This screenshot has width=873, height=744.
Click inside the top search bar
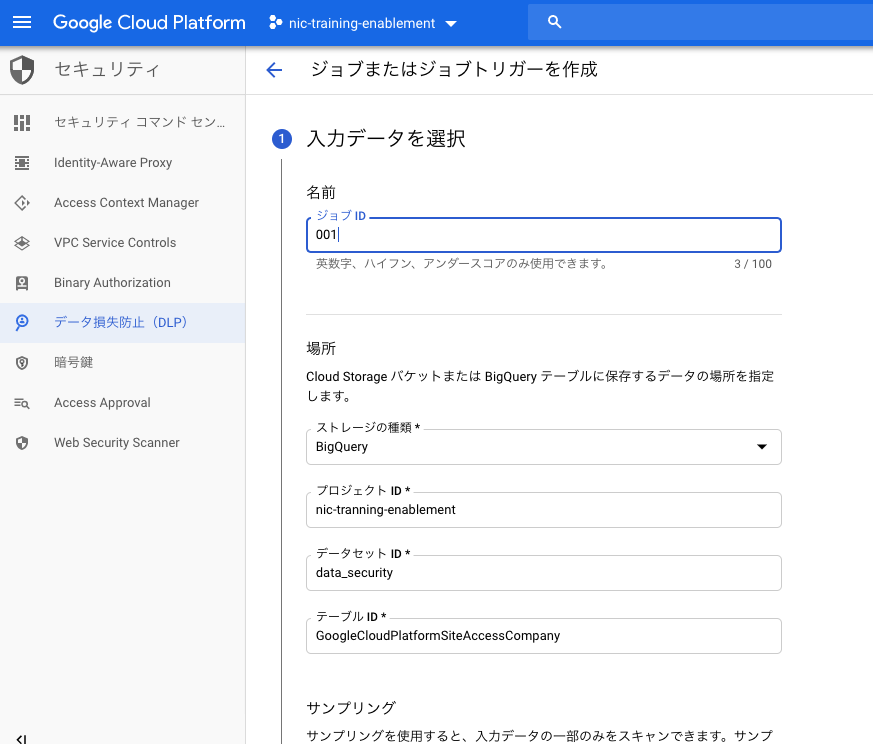(x=700, y=22)
